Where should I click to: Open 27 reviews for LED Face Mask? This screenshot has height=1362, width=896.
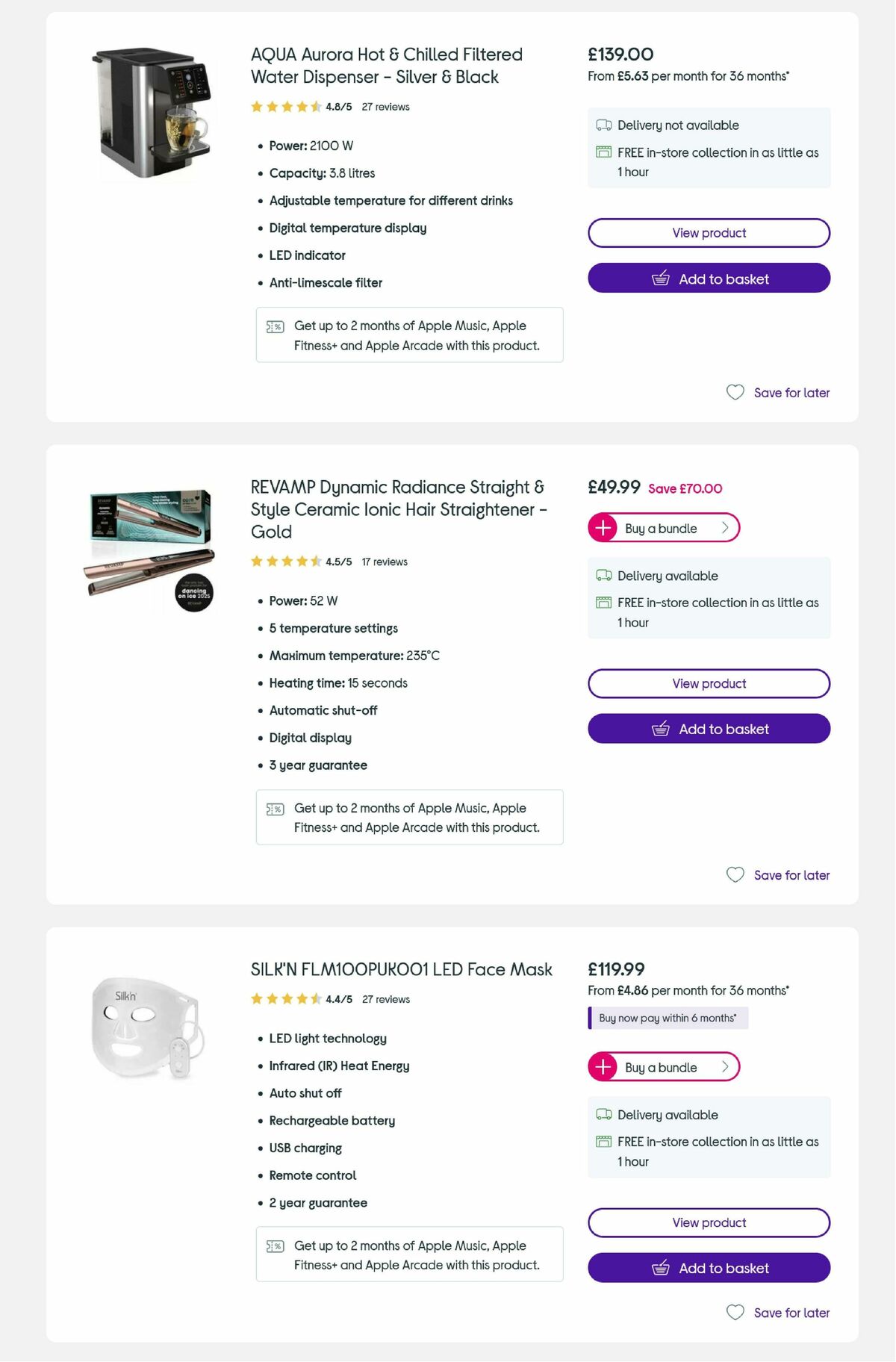point(386,998)
